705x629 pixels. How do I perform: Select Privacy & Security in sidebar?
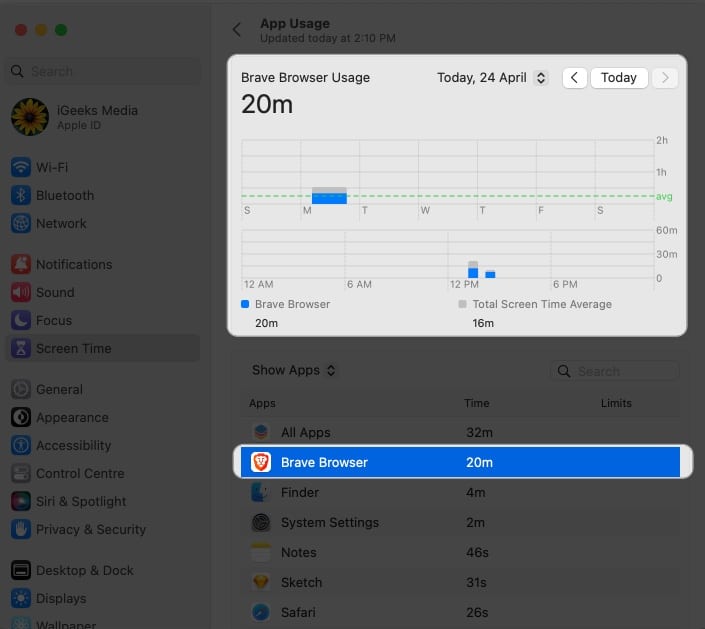pyautogui.click(x=103, y=529)
